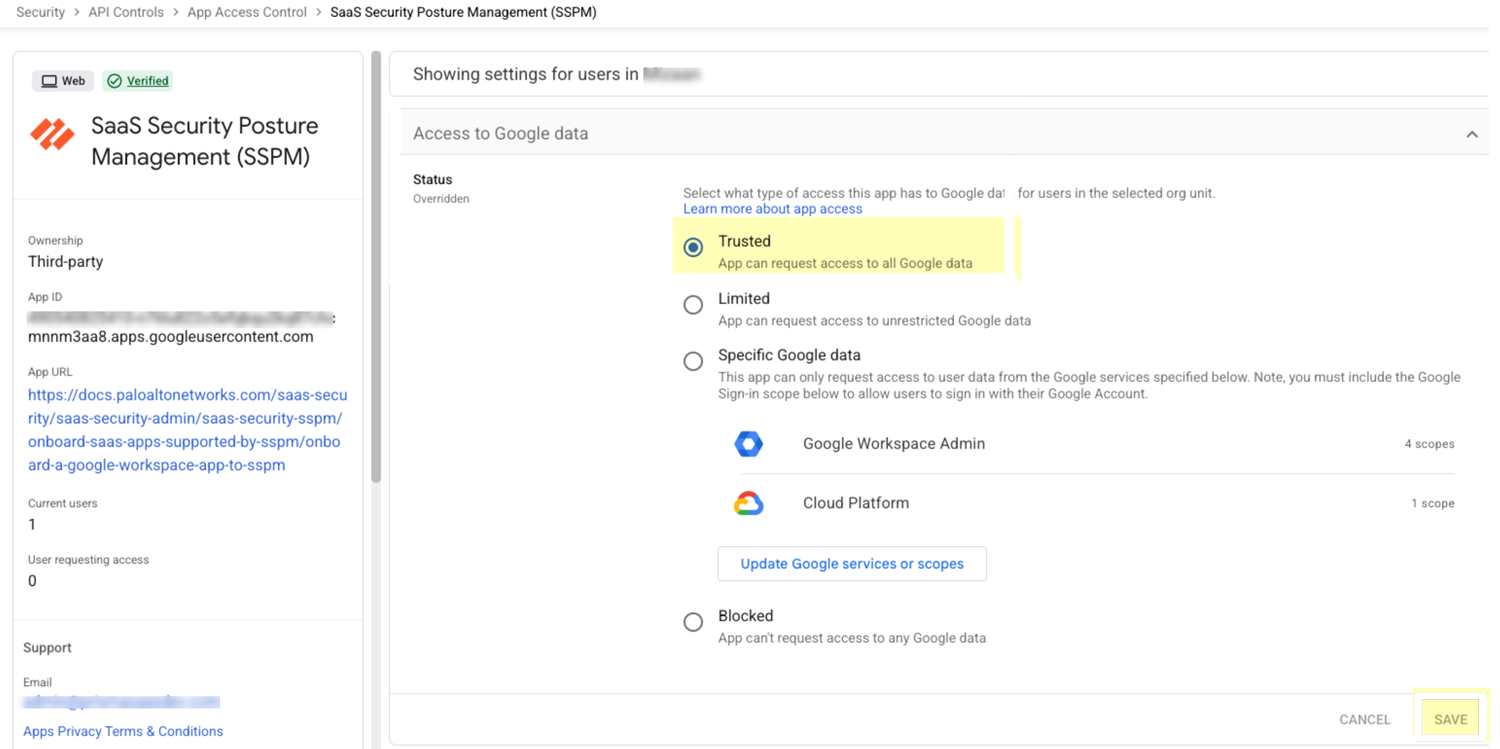Image resolution: width=1500 pixels, height=749 pixels.
Task: Click the App ID googleusercontent.com text
Action: pos(171,337)
